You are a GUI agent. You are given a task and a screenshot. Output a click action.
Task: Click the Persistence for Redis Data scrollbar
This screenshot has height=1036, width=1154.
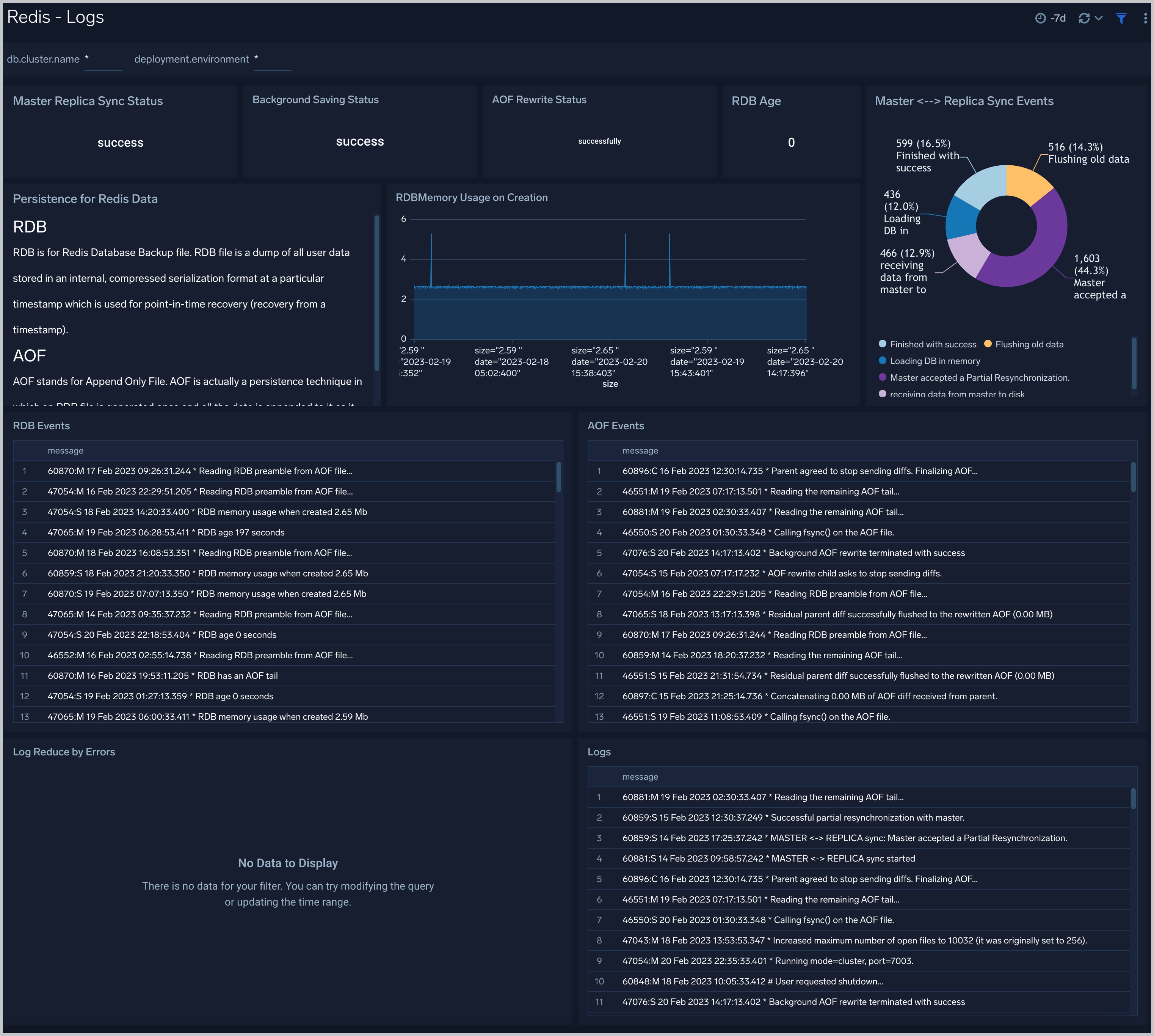pyautogui.click(x=376, y=293)
